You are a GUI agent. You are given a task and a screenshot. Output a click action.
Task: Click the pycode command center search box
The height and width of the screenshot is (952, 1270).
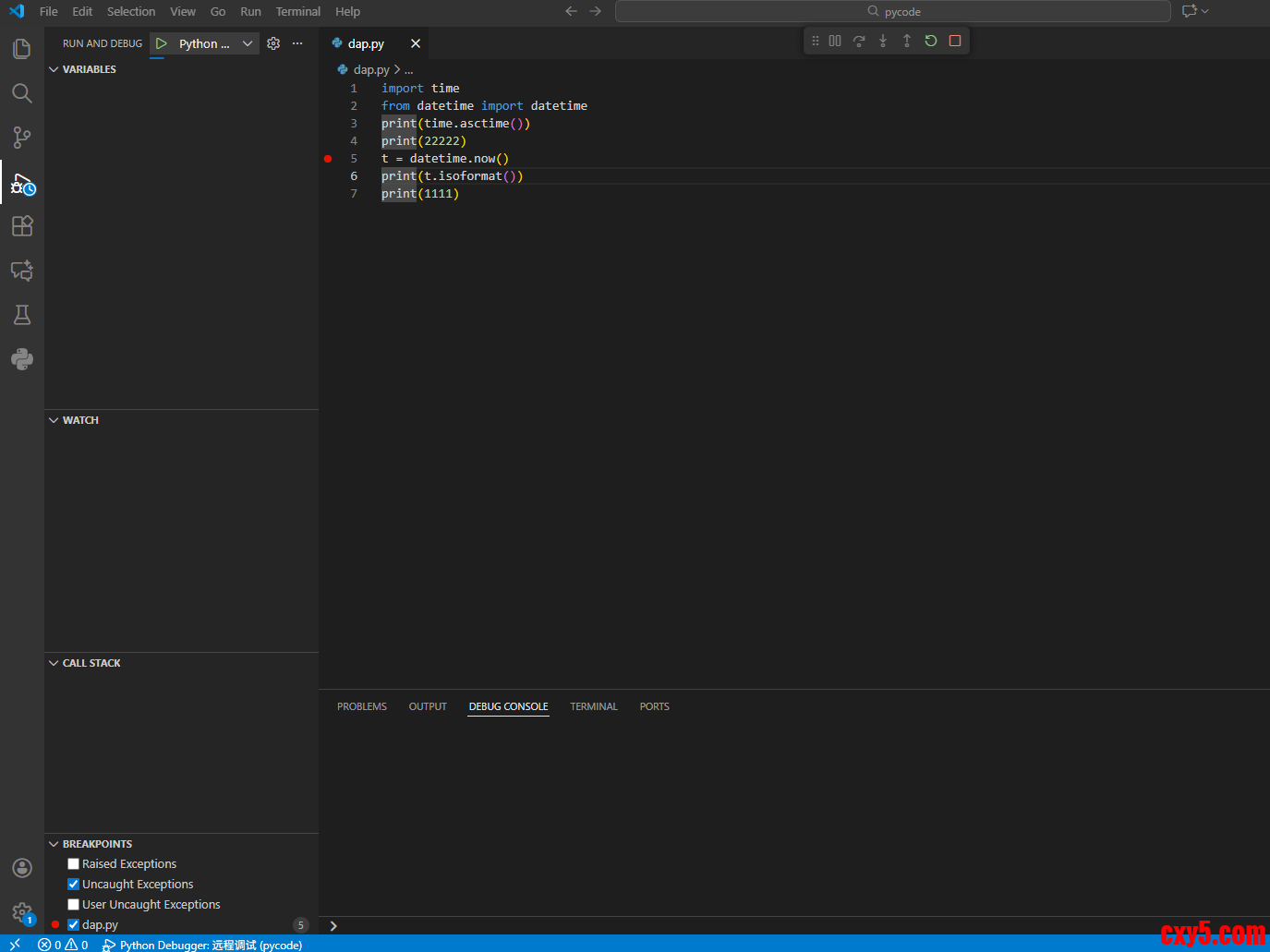892,12
